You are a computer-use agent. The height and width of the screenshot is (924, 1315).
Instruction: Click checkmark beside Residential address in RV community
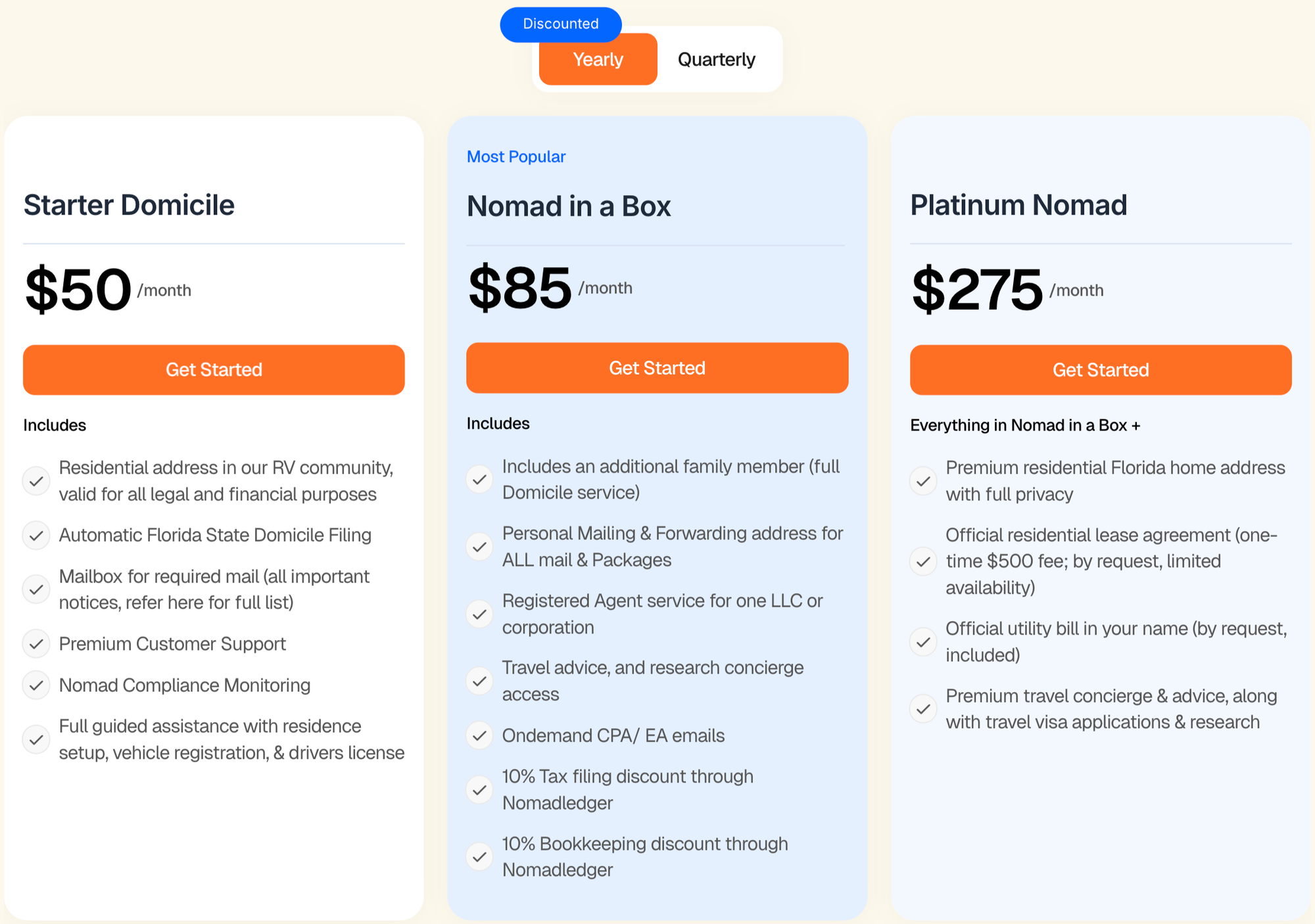coord(37,481)
